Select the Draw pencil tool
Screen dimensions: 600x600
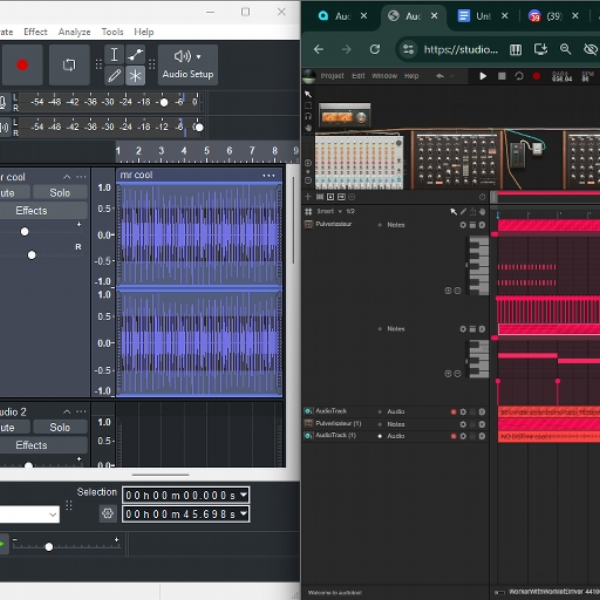pos(114,75)
